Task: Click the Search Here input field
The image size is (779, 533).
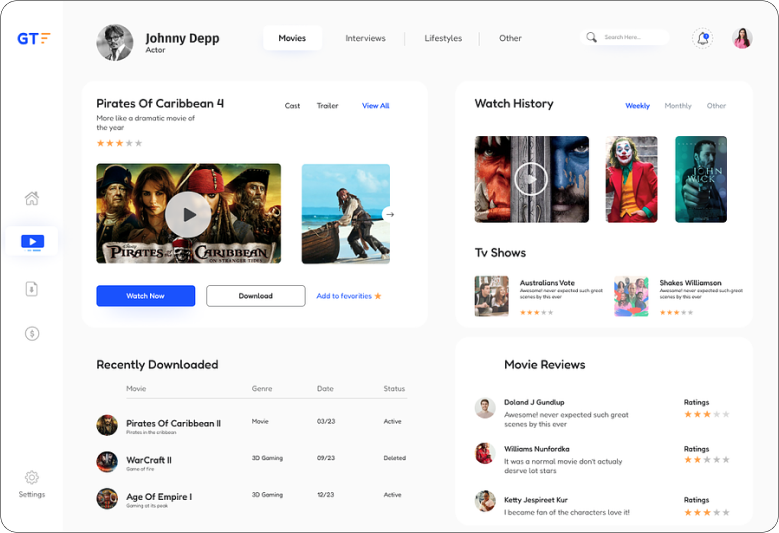Action: [624, 37]
